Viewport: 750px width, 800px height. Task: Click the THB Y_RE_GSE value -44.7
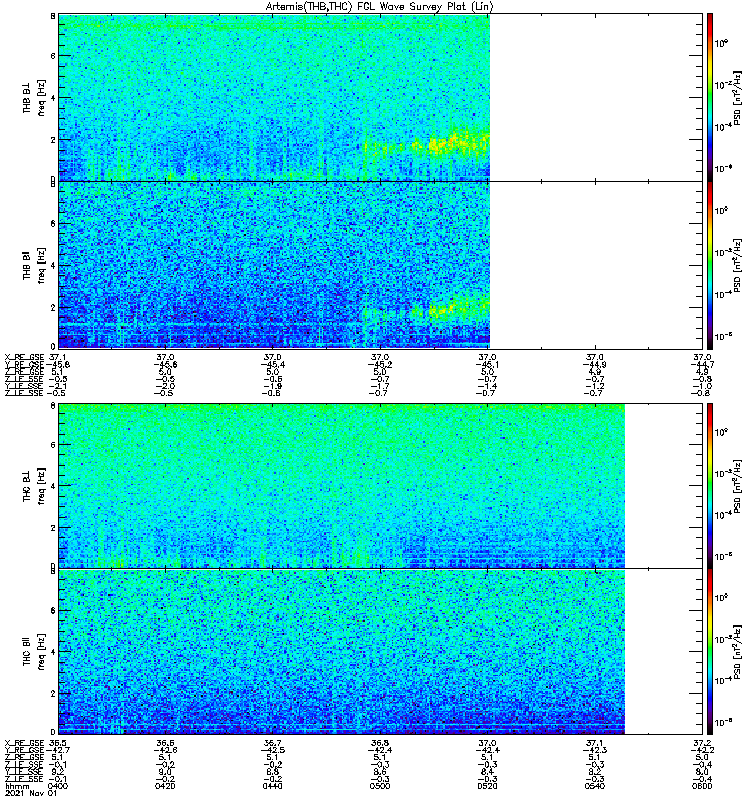pyautogui.click(x=702, y=365)
